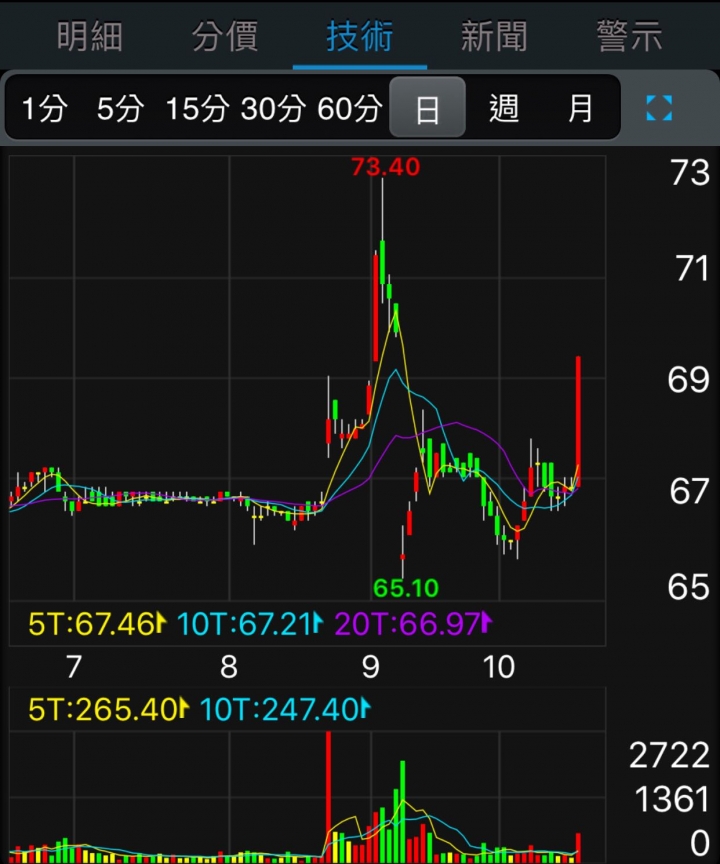Viewport: 720px width, 864px height.
Task: Tap month 9 on the date axis
Action: click(x=371, y=667)
